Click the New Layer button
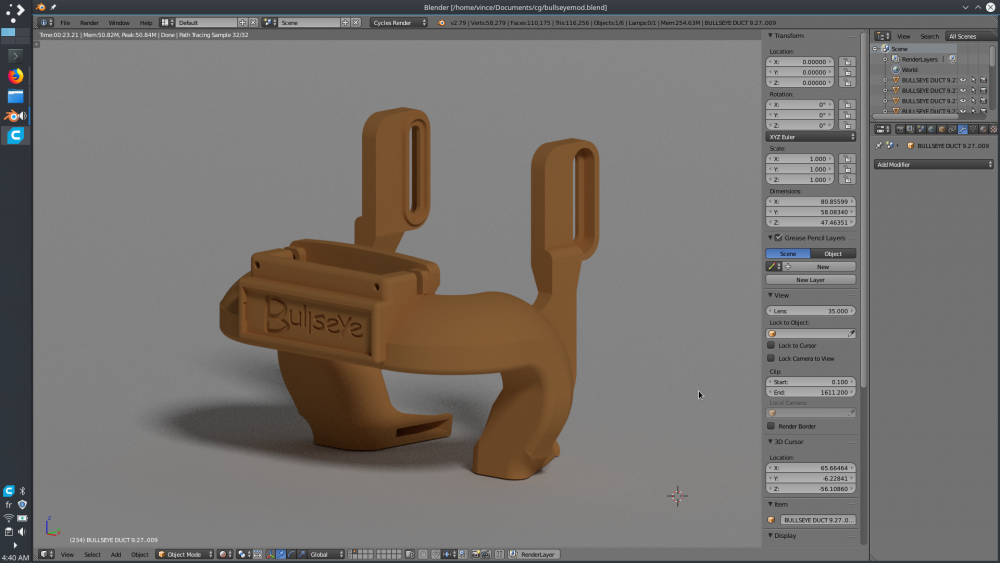Screen dimensions: 1000x563 click(811, 279)
